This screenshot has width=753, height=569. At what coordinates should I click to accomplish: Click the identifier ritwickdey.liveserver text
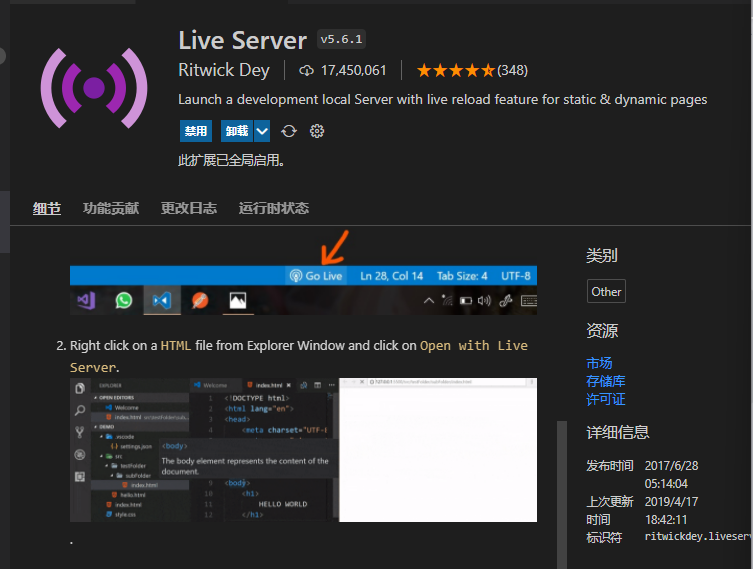point(699,536)
